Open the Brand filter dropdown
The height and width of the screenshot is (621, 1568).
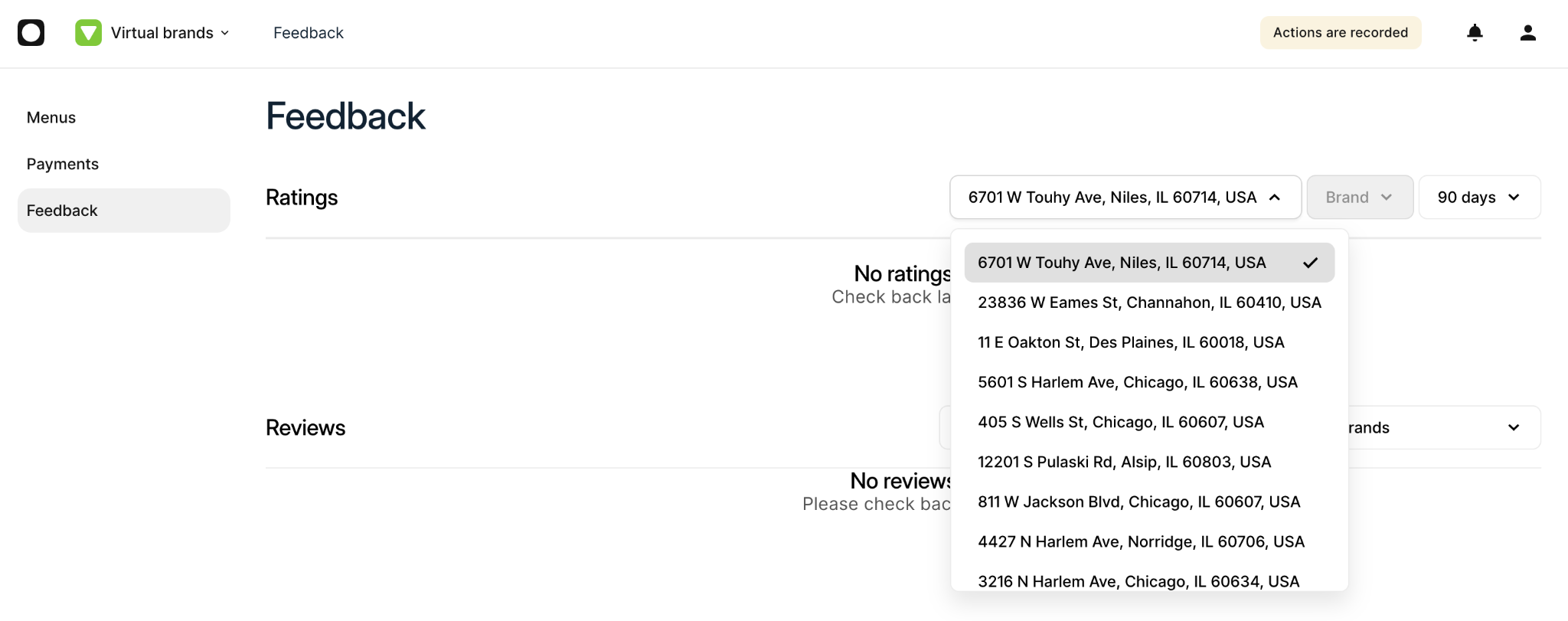pyautogui.click(x=1360, y=198)
